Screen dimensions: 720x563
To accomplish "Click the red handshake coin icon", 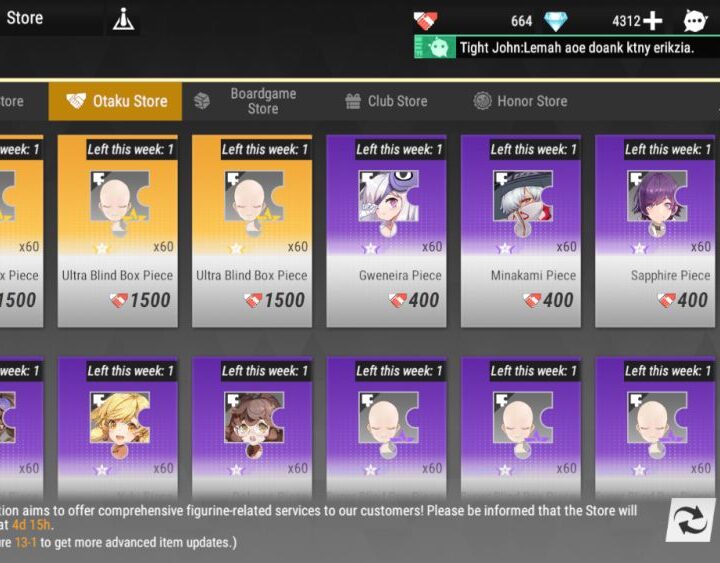I will (425, 21).
